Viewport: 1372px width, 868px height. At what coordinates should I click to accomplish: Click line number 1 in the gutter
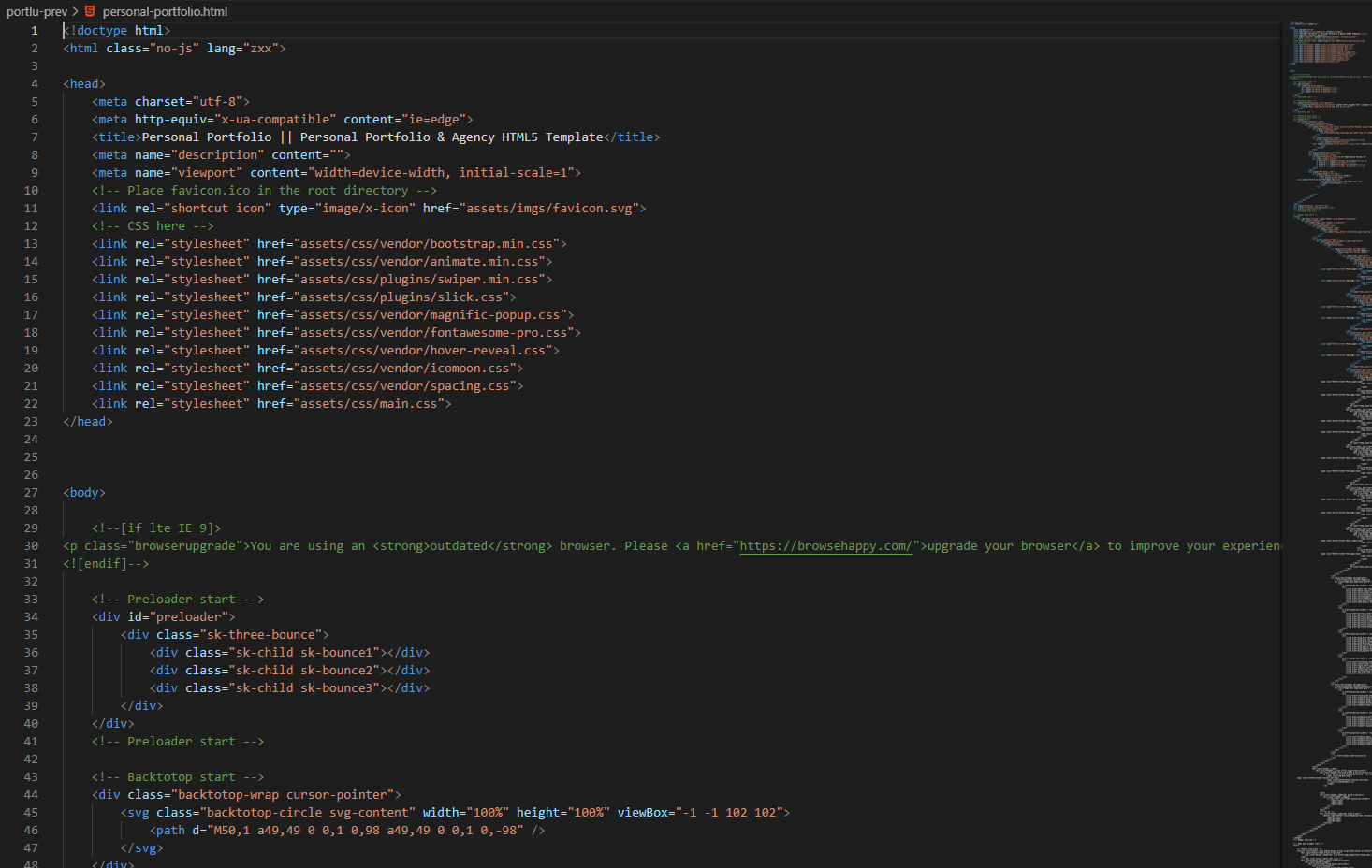point(35,31)
